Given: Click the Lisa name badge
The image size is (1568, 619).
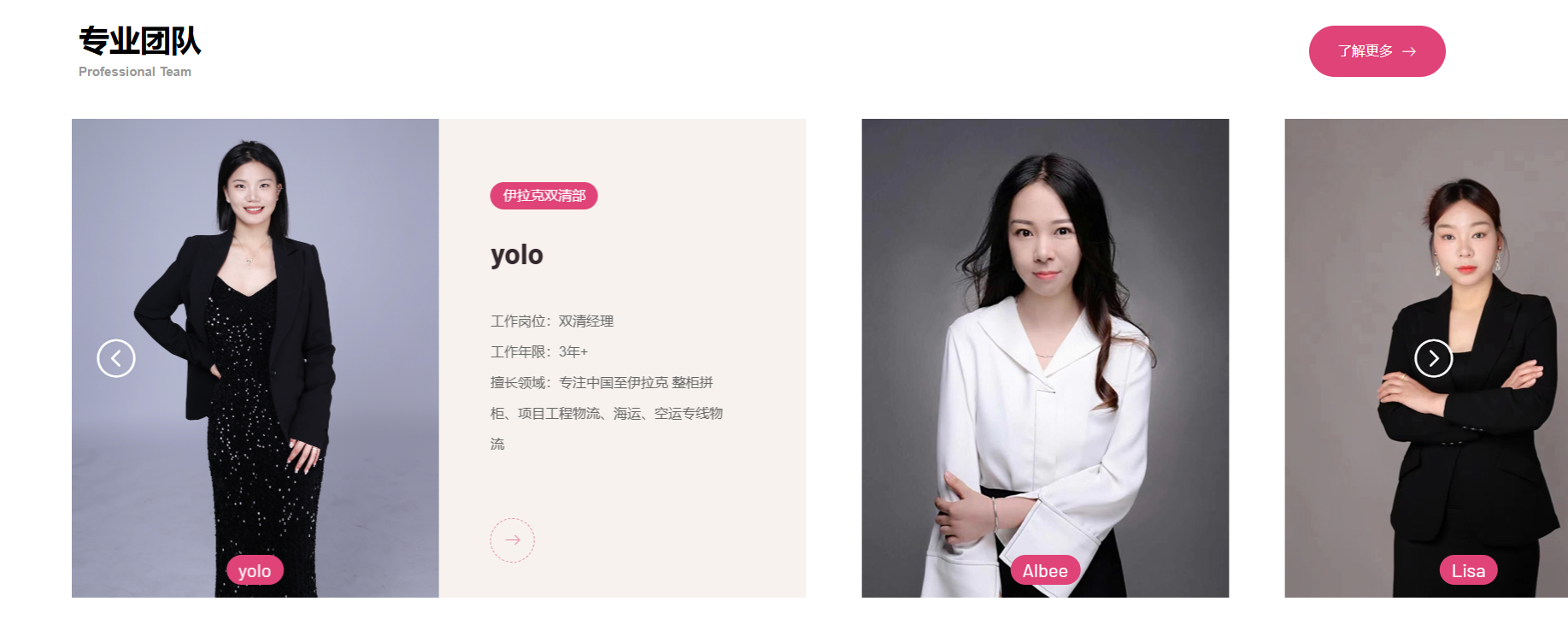Looking at the screenshot, I should click(x=1468, y=570).
